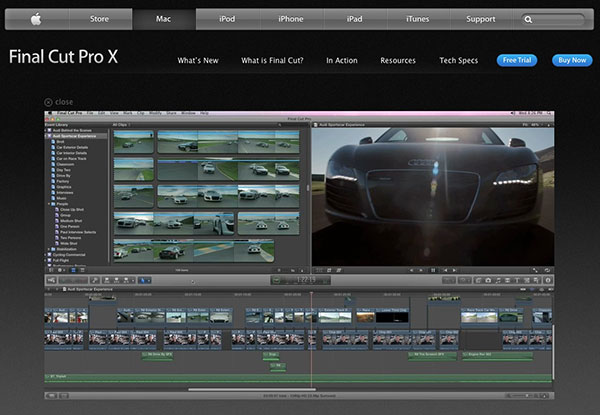Click the magnifier icon in website search box

pyautogui.click(x=528, y=19)
